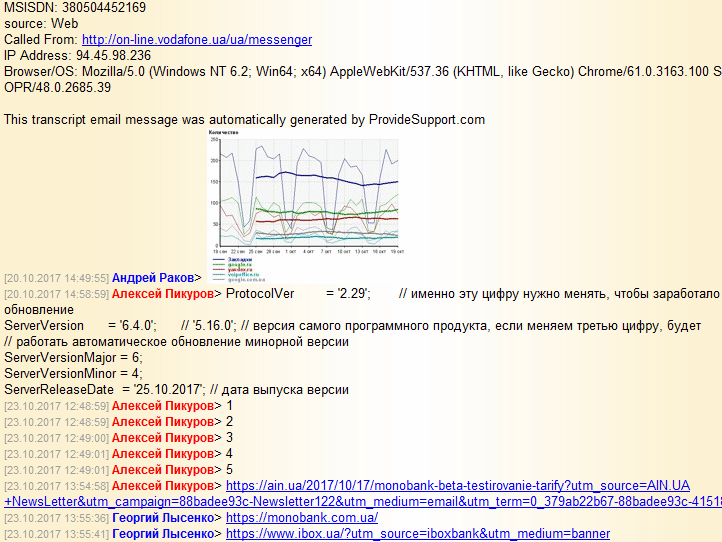The image size is (722, 542).
Task: Click the ProvideSupport.com transcript notice line
Action: (x=245, y=120)
